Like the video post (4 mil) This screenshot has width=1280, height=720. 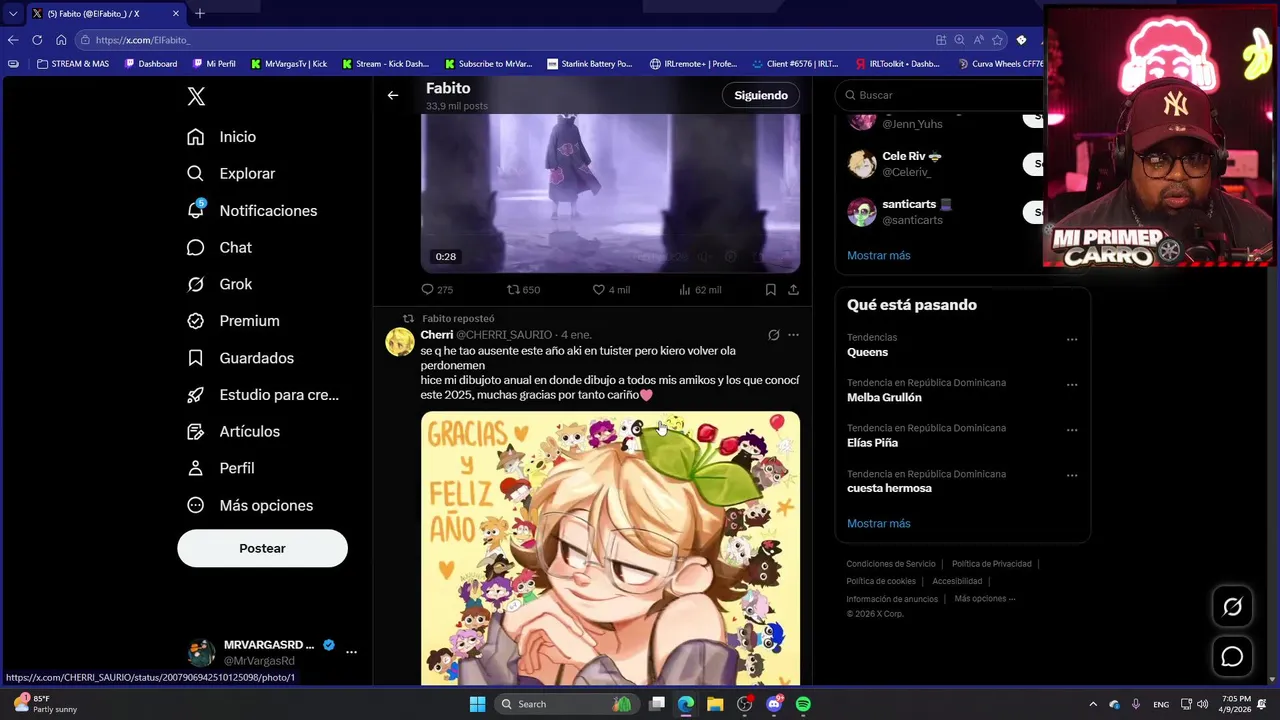(611, 290)
